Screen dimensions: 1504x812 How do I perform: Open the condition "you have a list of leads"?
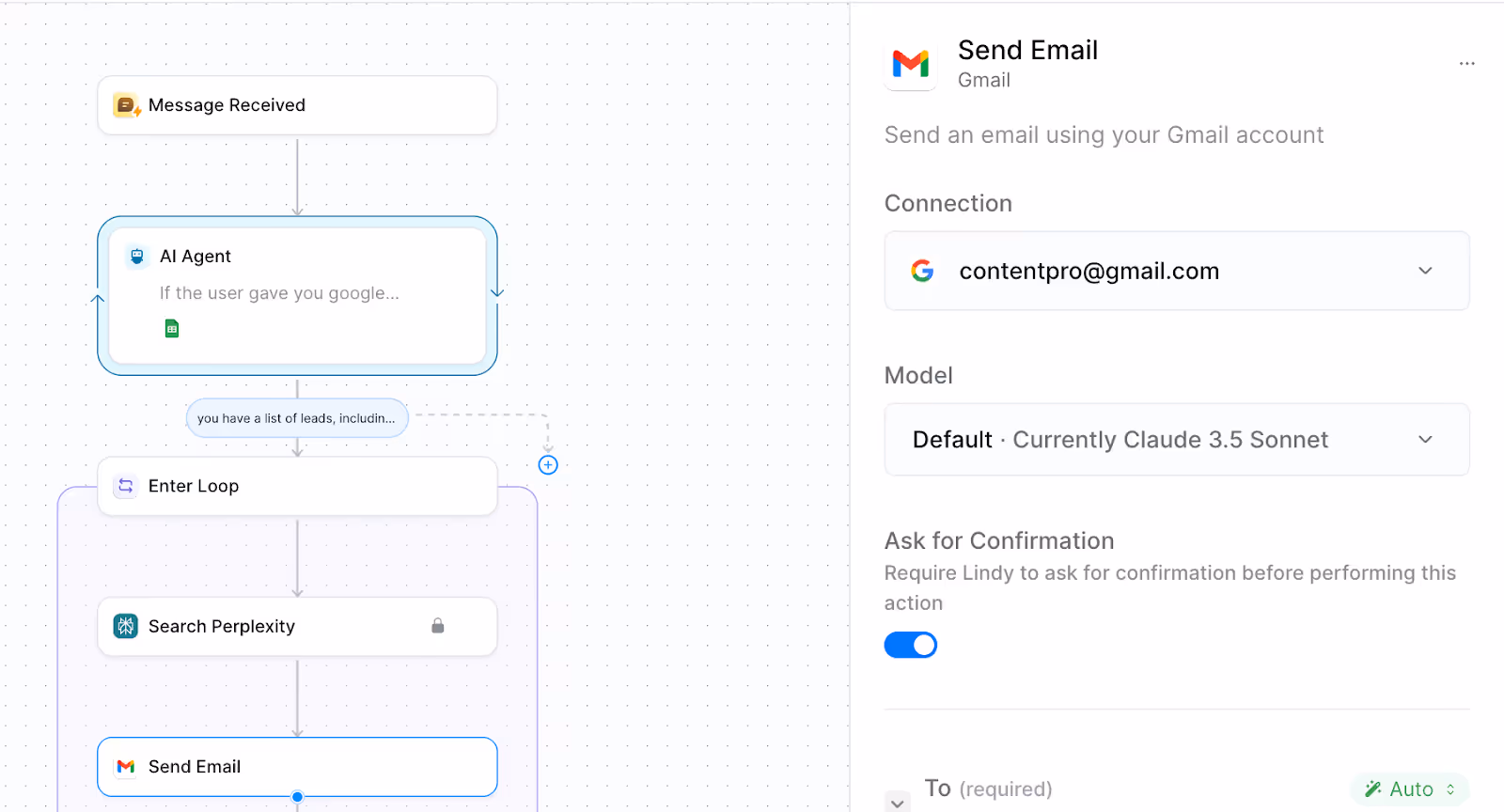point(297,418)
